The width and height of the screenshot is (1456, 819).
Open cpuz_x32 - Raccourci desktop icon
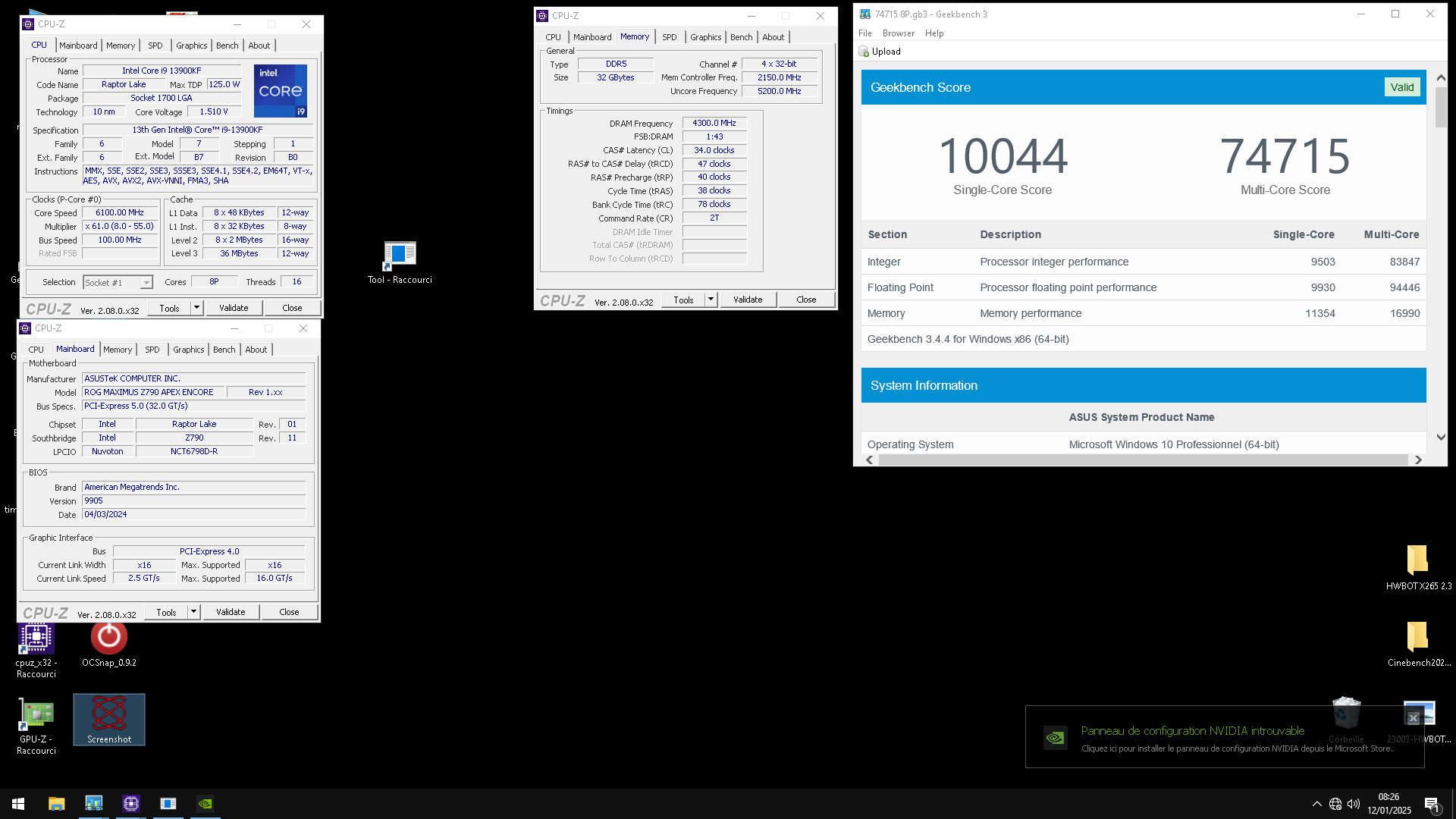pos(36,650)
